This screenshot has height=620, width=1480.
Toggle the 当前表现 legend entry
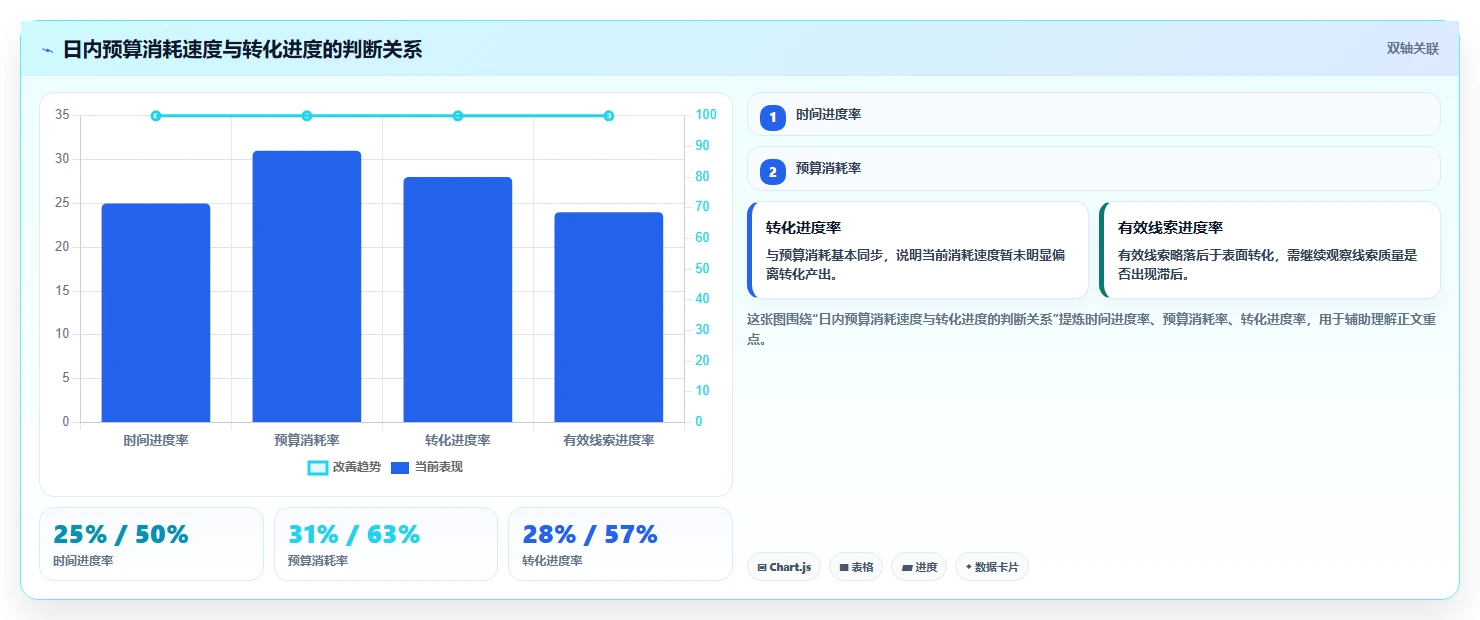click(x=426, y=467)
